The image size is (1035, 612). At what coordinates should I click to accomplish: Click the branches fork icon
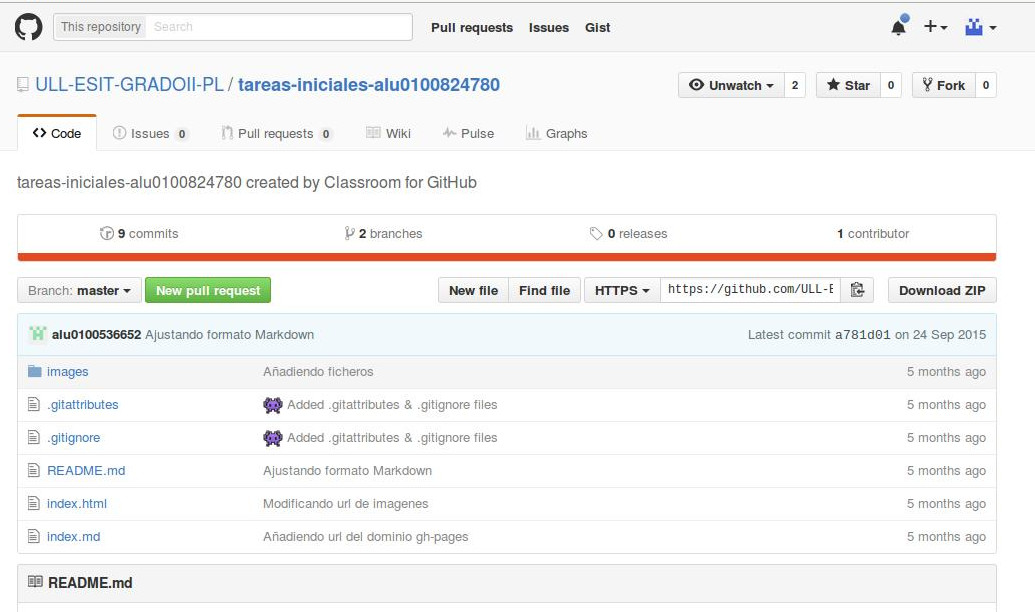click(x=349, y=233)
